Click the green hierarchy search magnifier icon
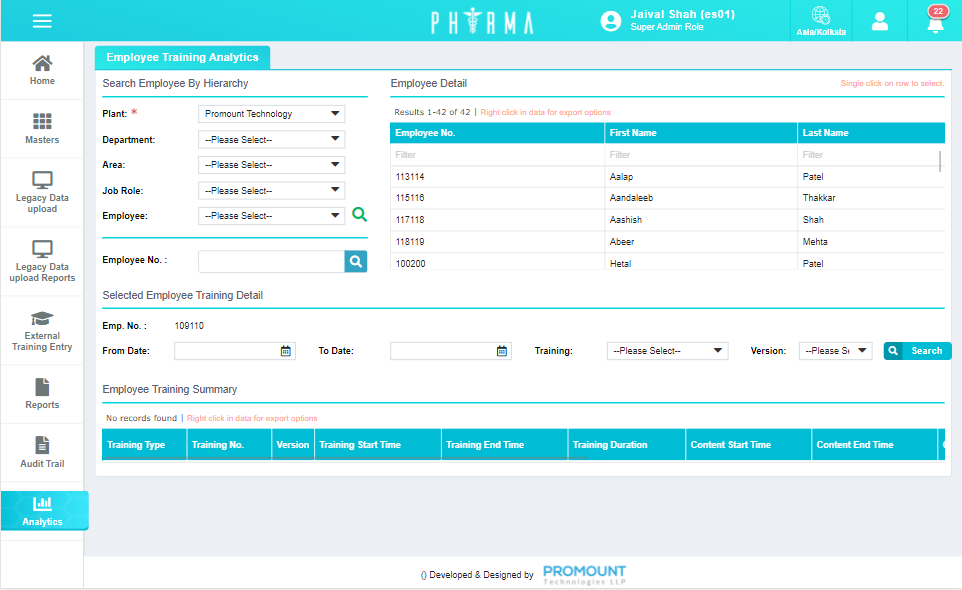 coord(360,215)
